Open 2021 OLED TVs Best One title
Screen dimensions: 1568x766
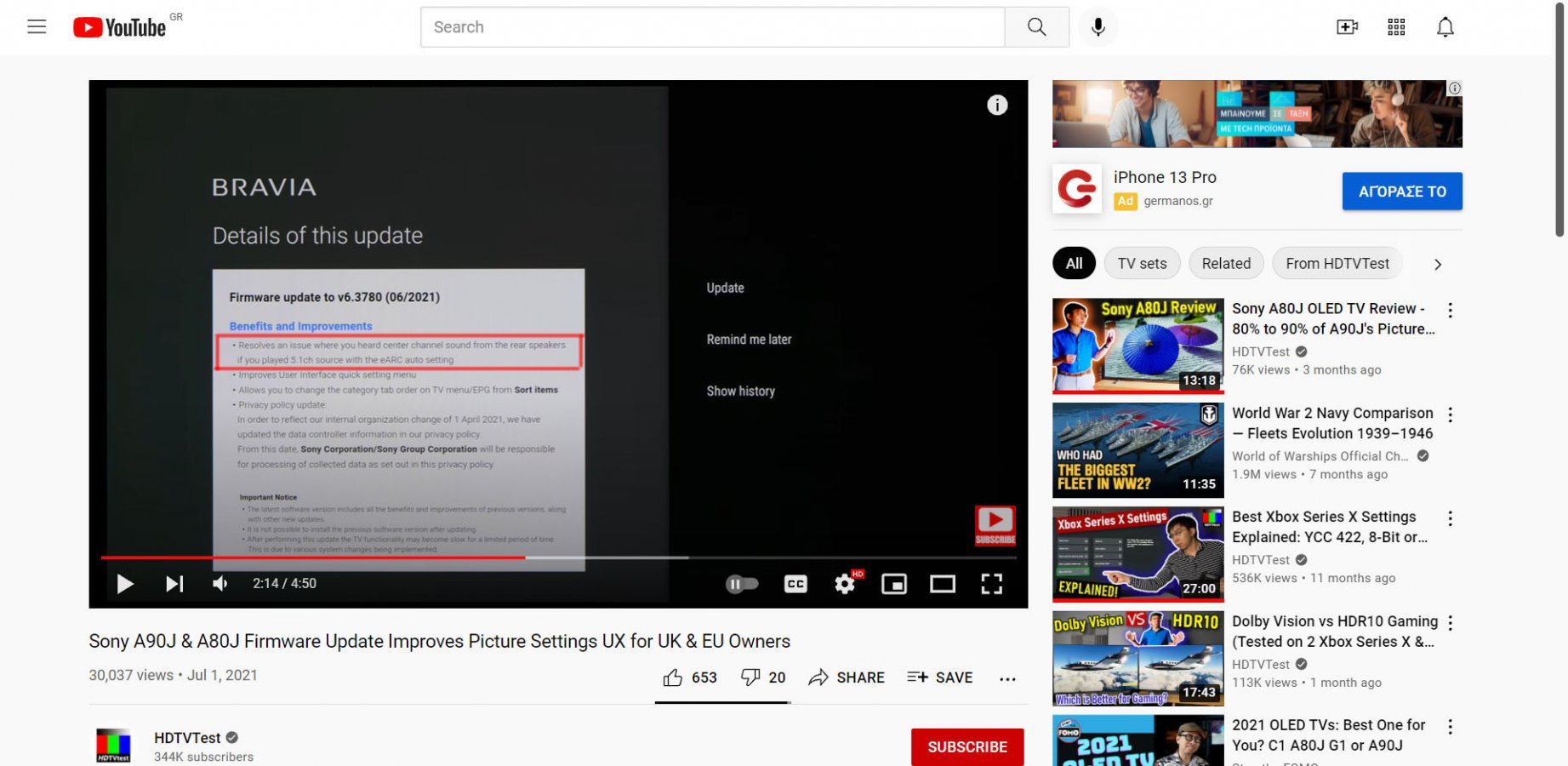click(1328, 735)
